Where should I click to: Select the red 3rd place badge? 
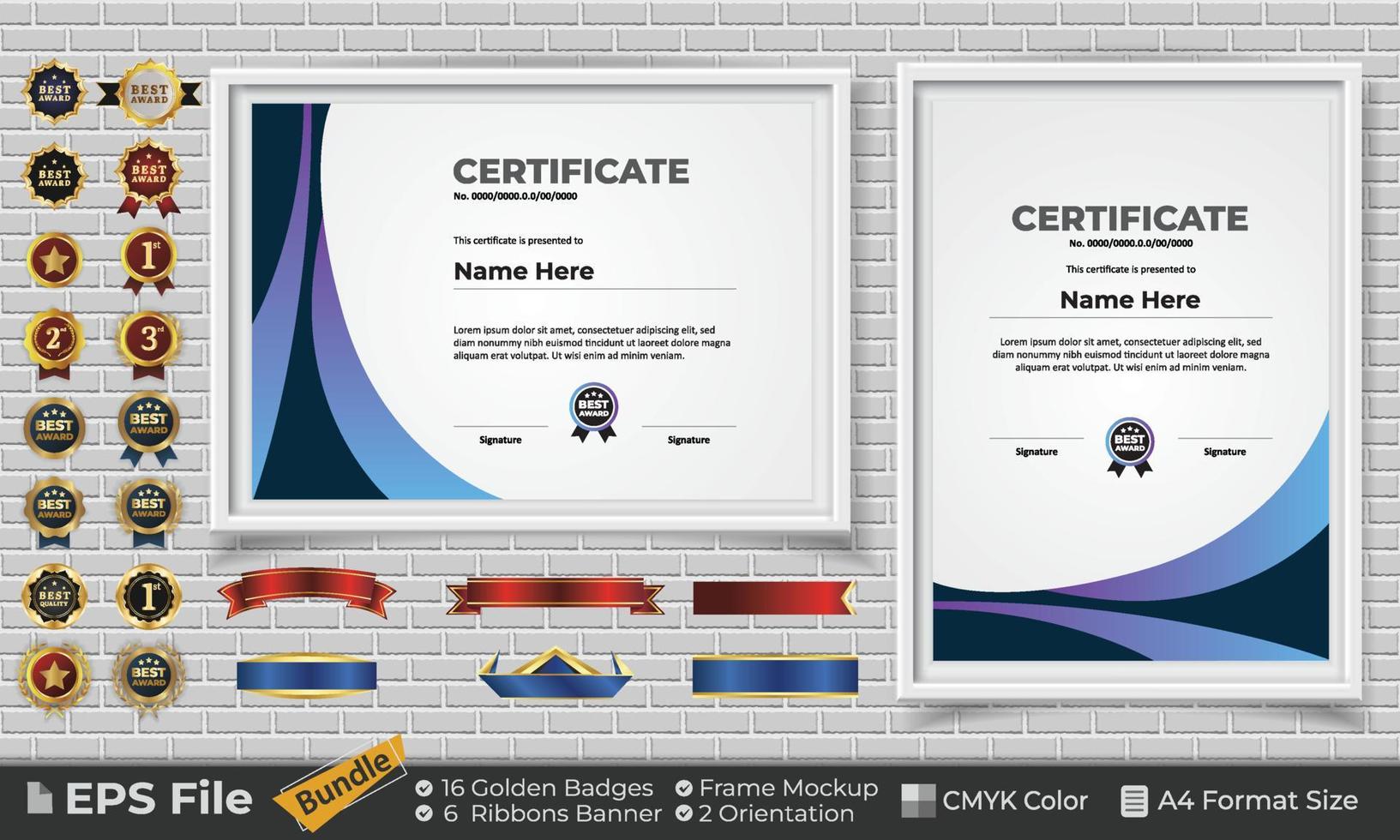[149, 344]
